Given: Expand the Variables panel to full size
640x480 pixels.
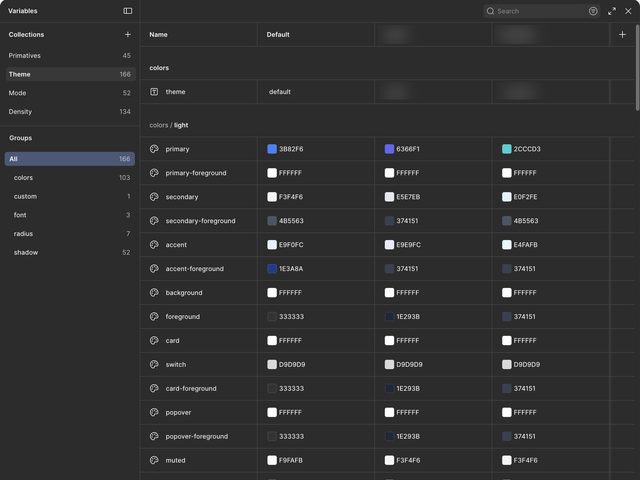Looking at the screenshot, I should coord(611,11).
